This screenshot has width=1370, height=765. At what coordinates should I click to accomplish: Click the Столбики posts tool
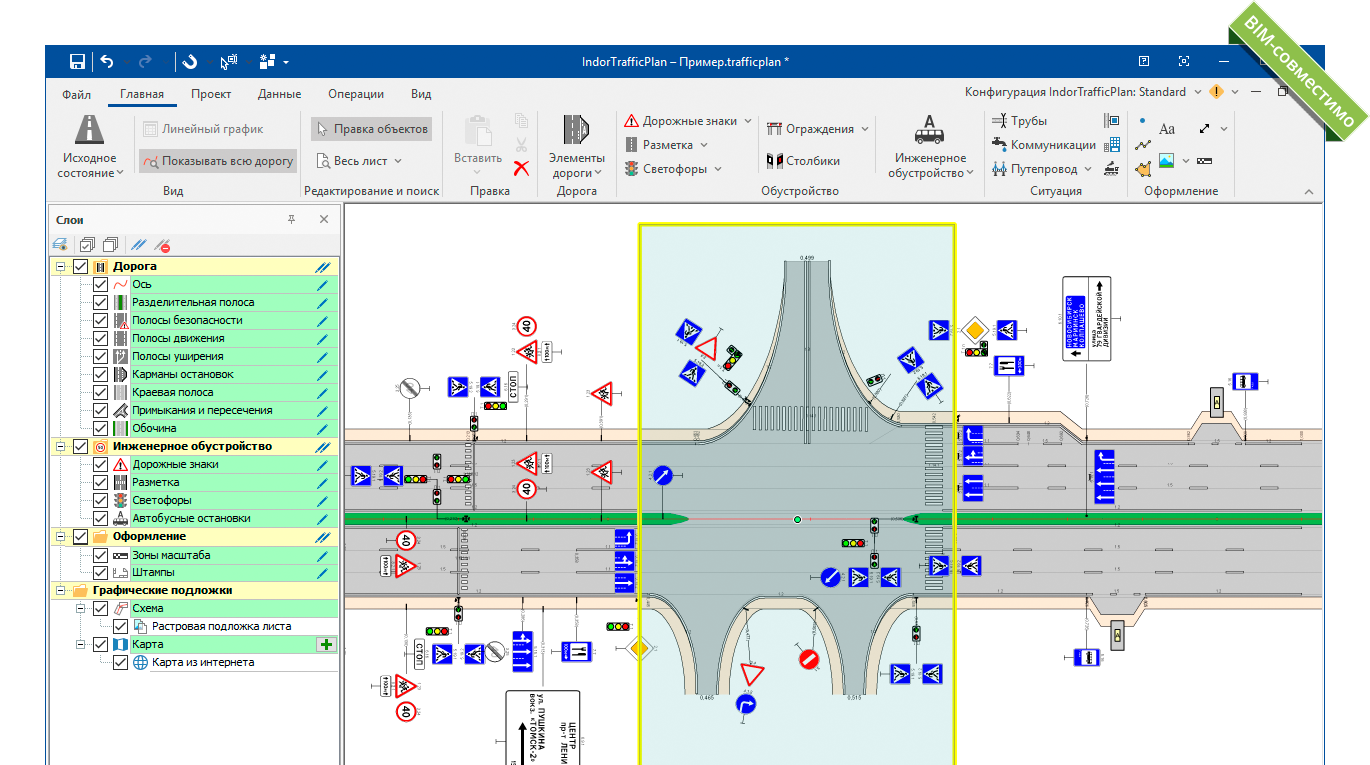tap(803, 161)
